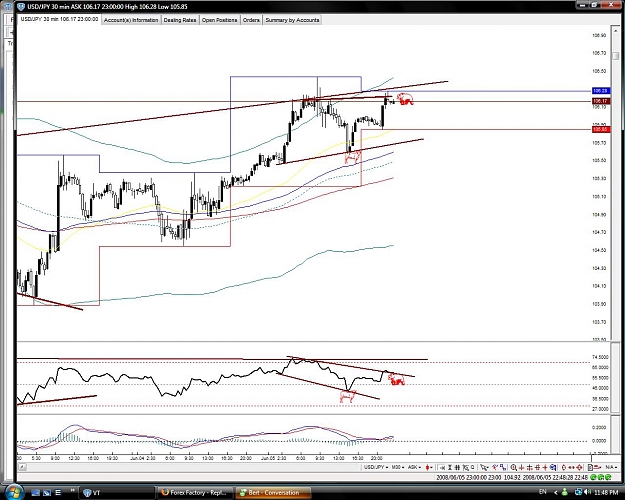Viewport: 625px width, 500px height.
Task: Click the red center-target scale icon
Action: point(579,467)
